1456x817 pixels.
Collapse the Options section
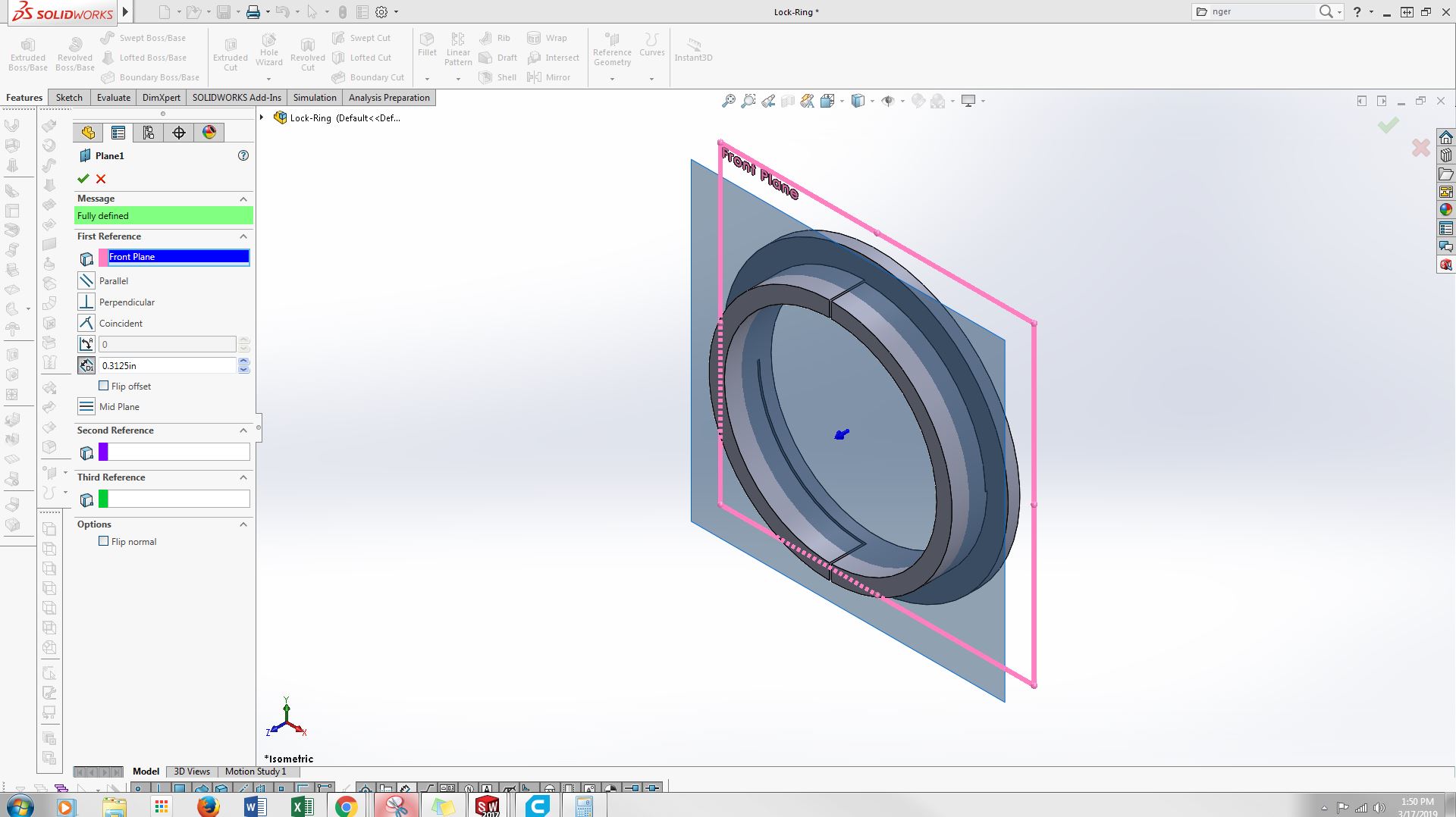(x=243, y=524)
